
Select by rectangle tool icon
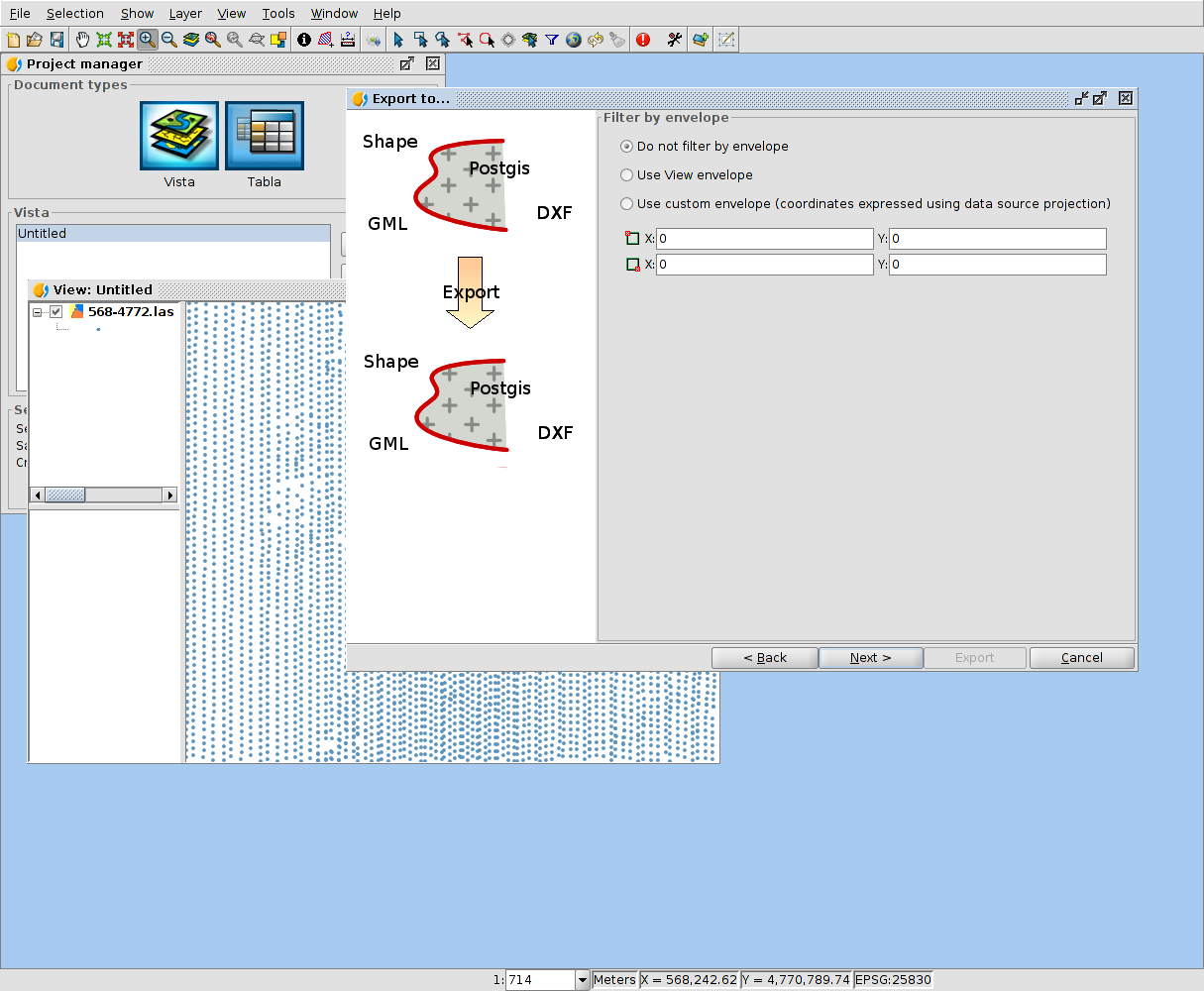(421, 40)
